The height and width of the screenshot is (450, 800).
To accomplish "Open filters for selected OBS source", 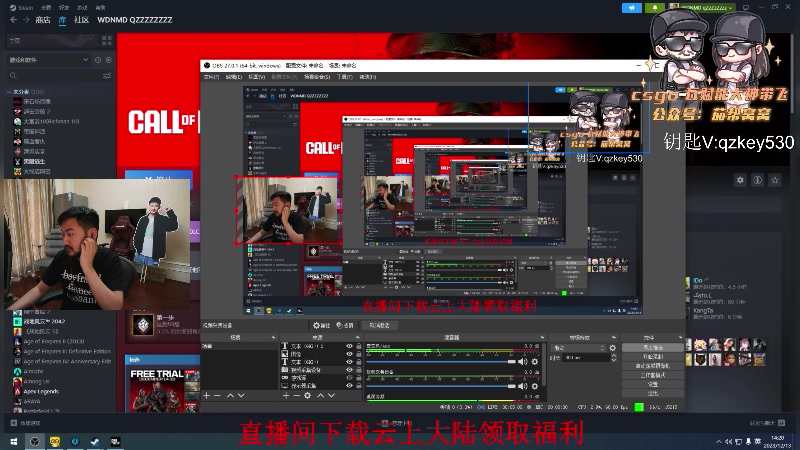I will [345, 326].
